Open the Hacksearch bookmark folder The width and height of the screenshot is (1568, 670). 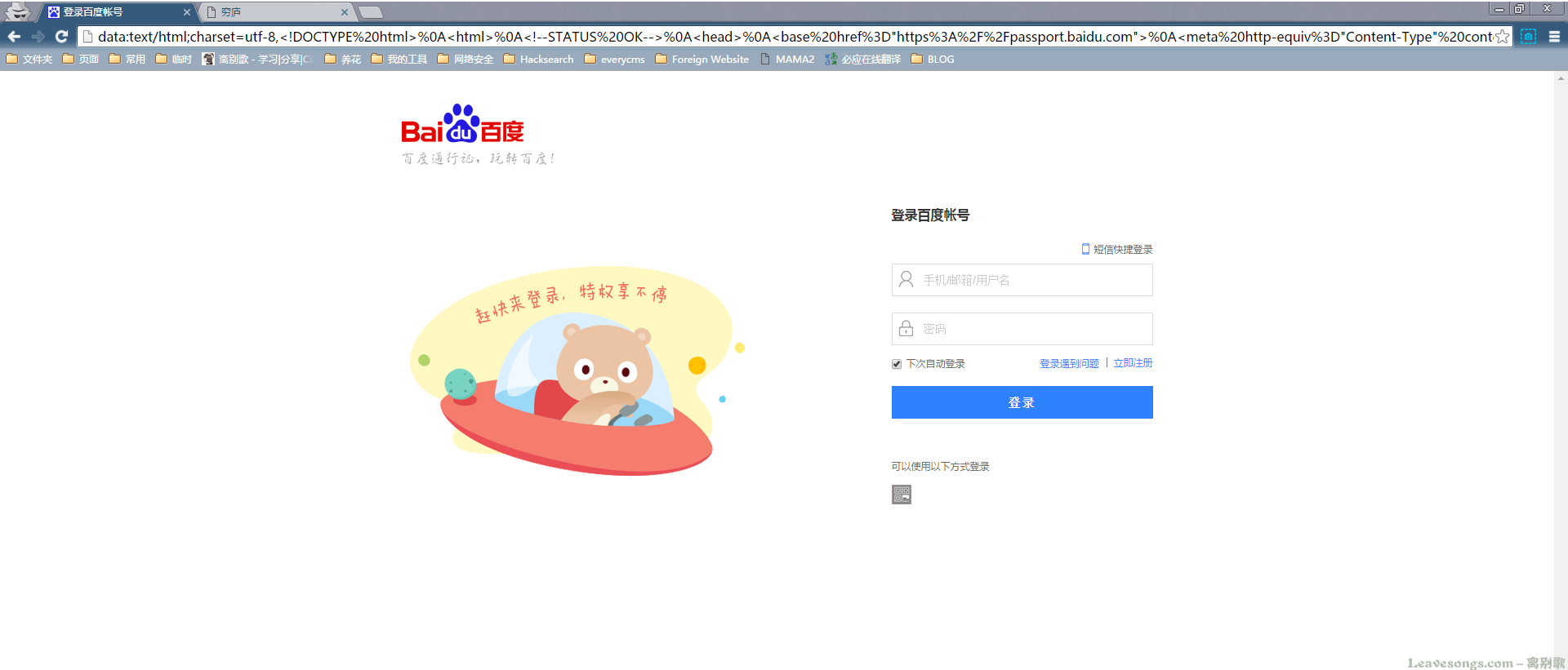[539, 59]
